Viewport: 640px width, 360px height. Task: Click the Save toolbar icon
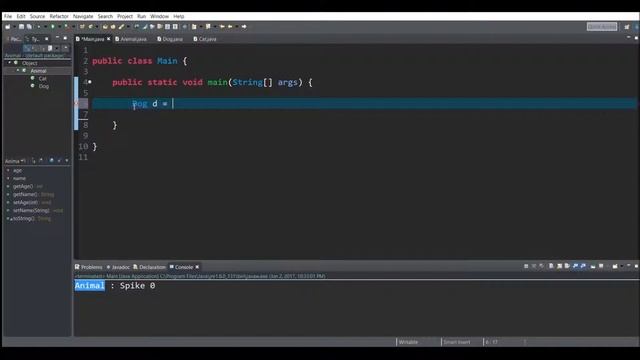[21, 27]
